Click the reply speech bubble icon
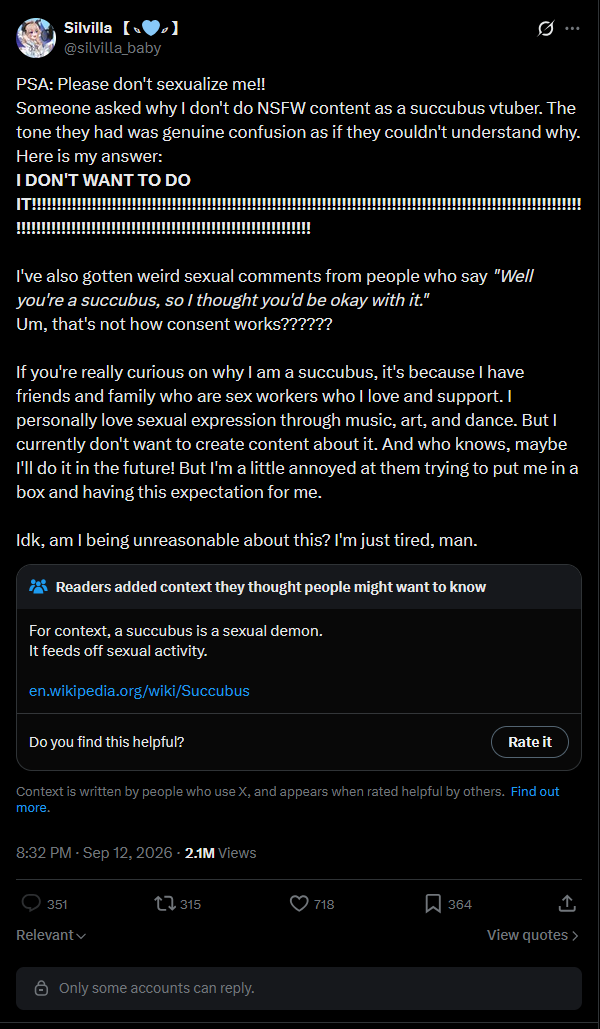Viewport: 600px width, 1029px height. 31,904
